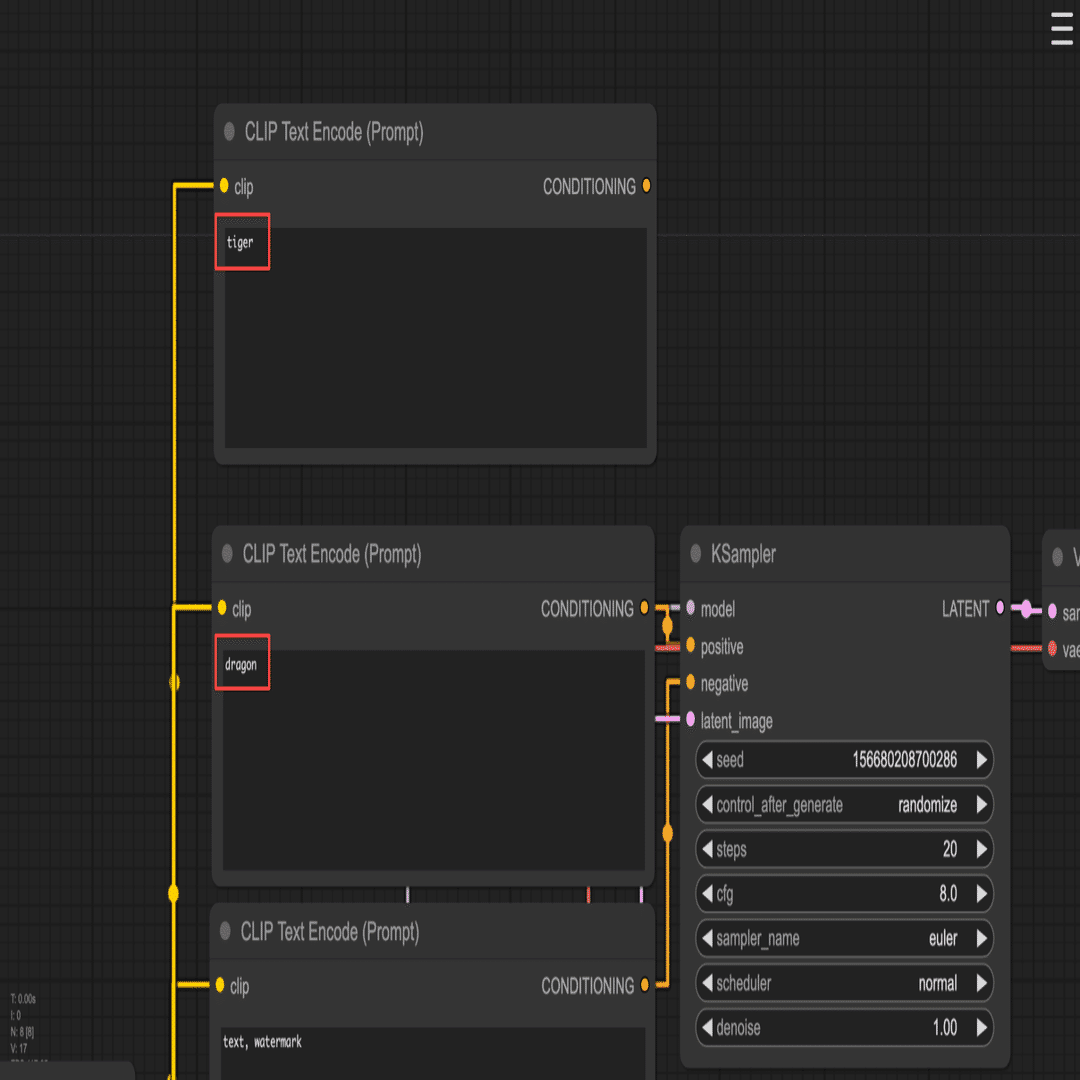Select next control_after_generate option via right arrow
Image resolution: width=1080 pixels, height=1080 pixels.
click(982, 804)
